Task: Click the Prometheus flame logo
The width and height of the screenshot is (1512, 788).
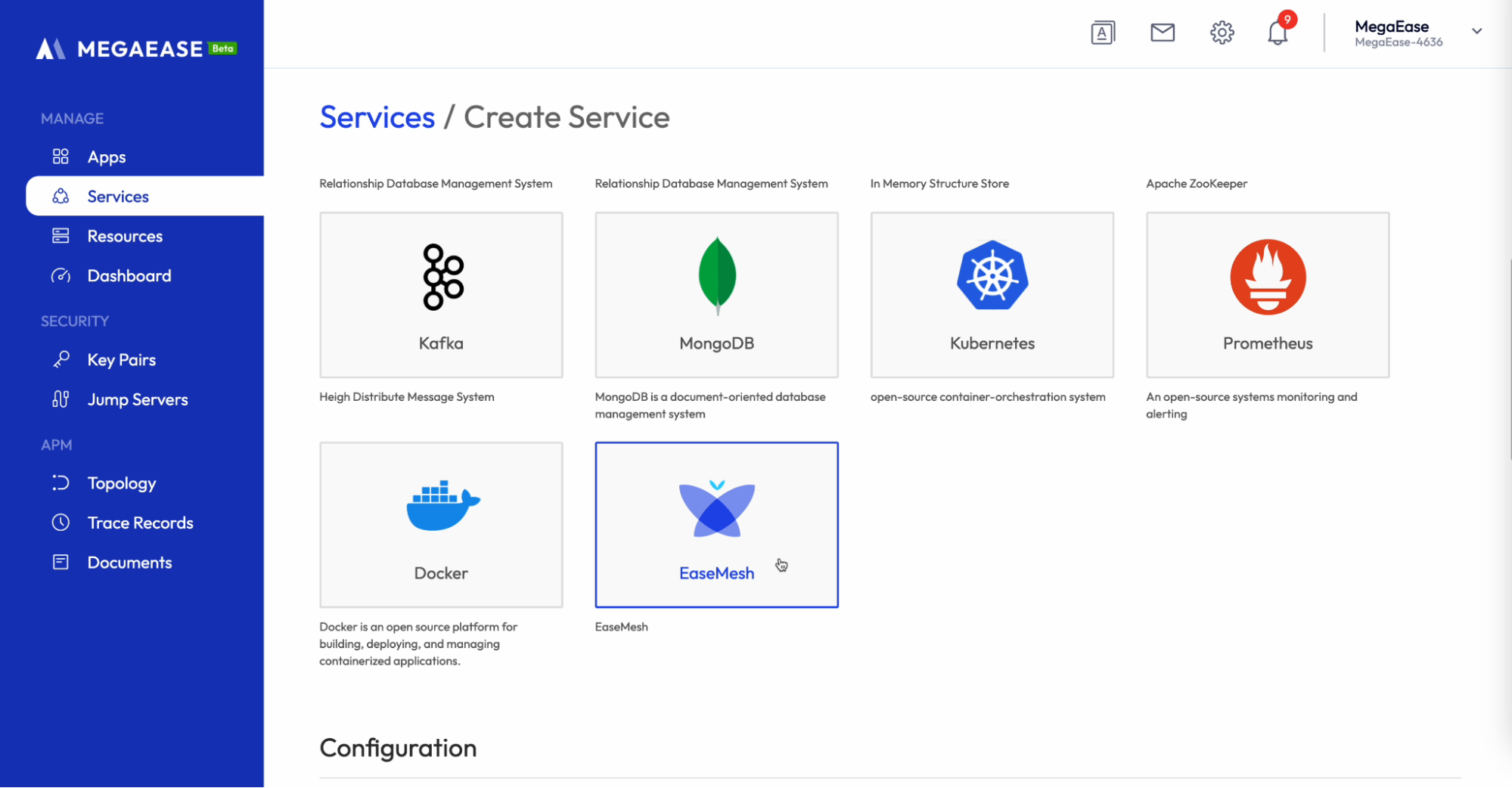Action: point(1268,277)
